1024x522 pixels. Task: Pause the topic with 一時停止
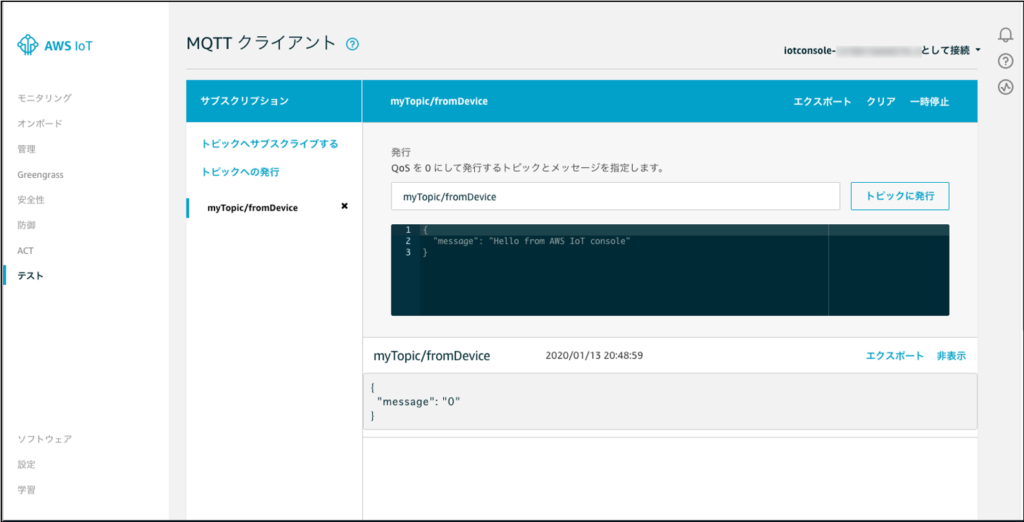pyautogui.click(x=929, y=102)
